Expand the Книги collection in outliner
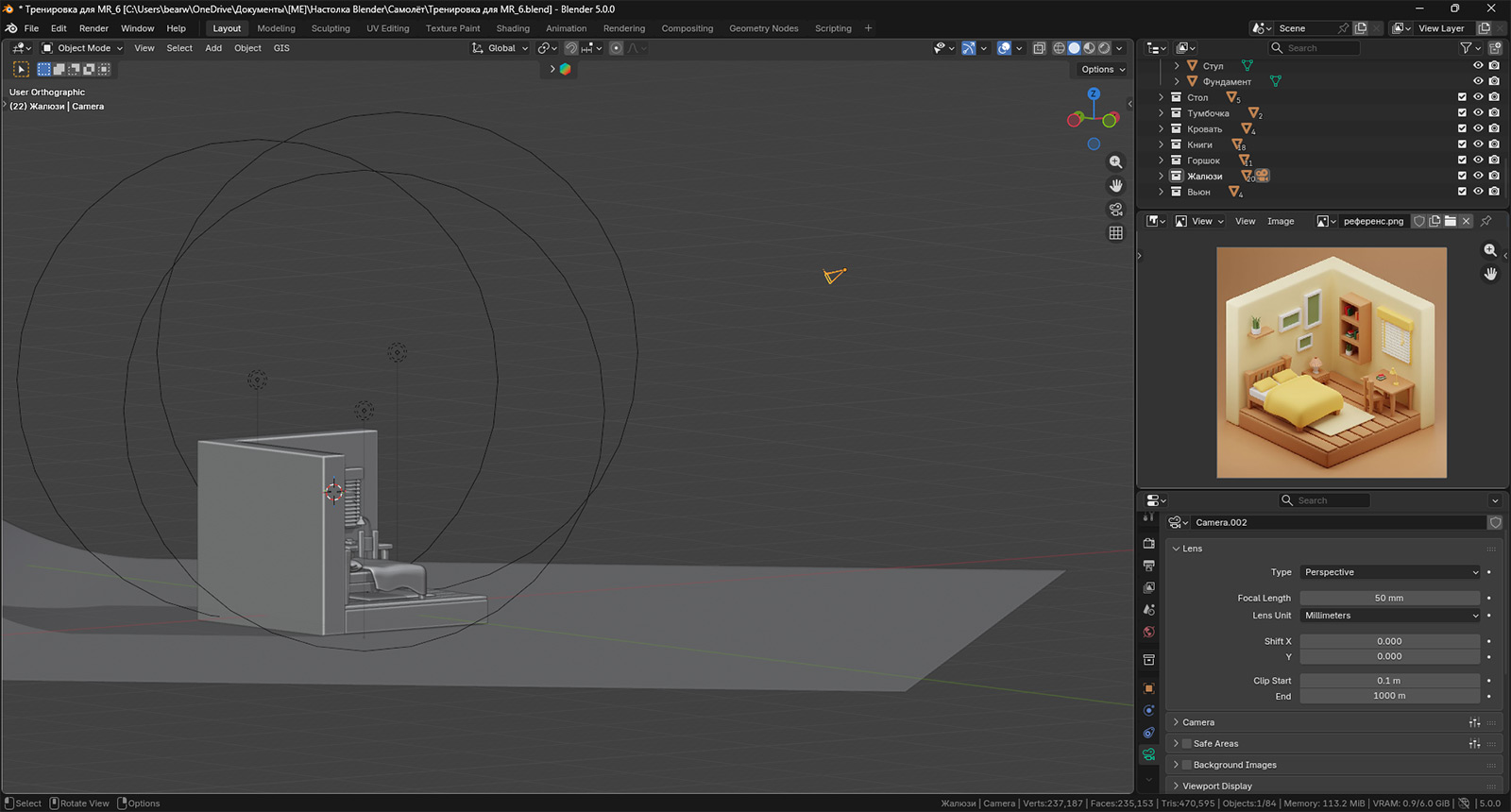This screenshot has width=1511, height=812. (1161, 144)
